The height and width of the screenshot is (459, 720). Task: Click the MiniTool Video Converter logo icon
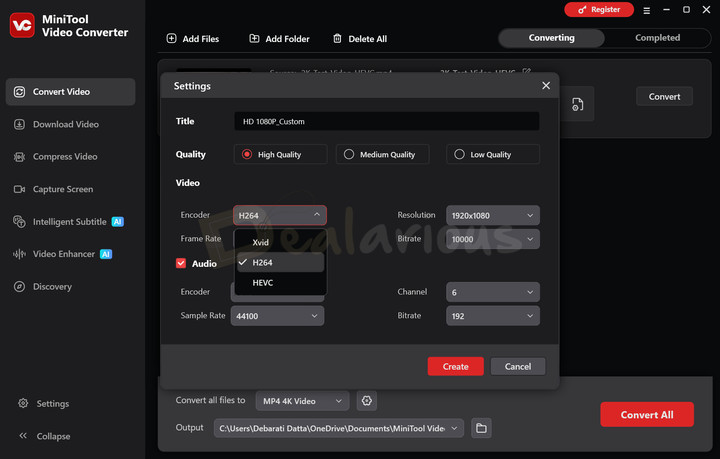22,25
